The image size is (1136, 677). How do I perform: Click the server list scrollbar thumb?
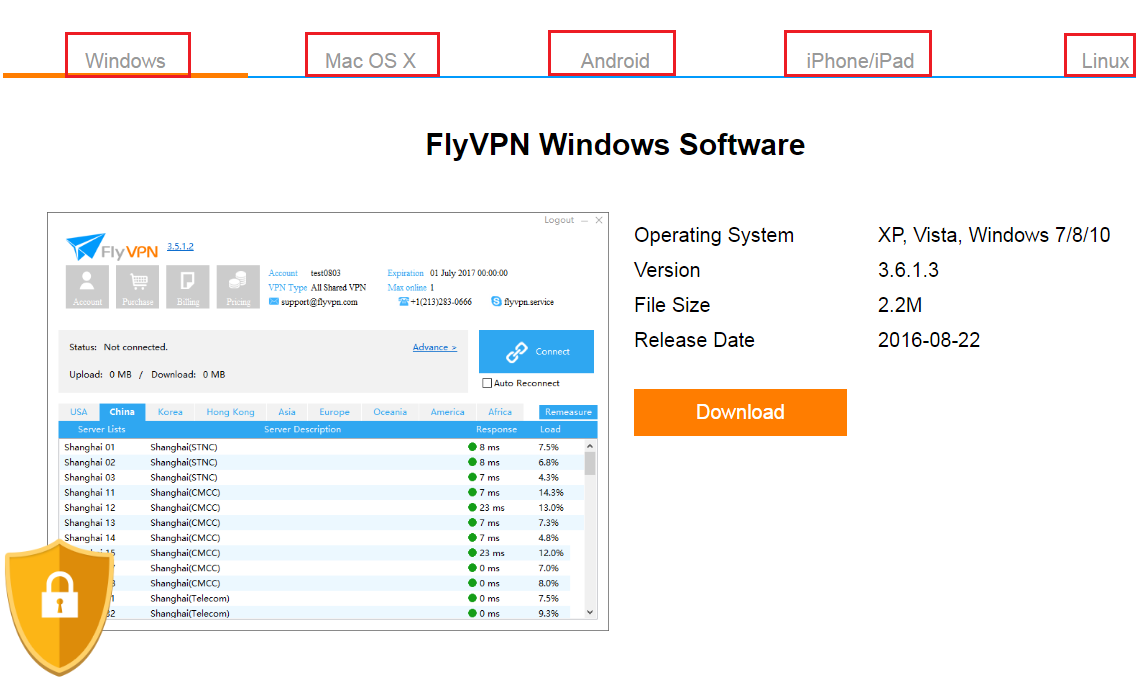point(590,464)
